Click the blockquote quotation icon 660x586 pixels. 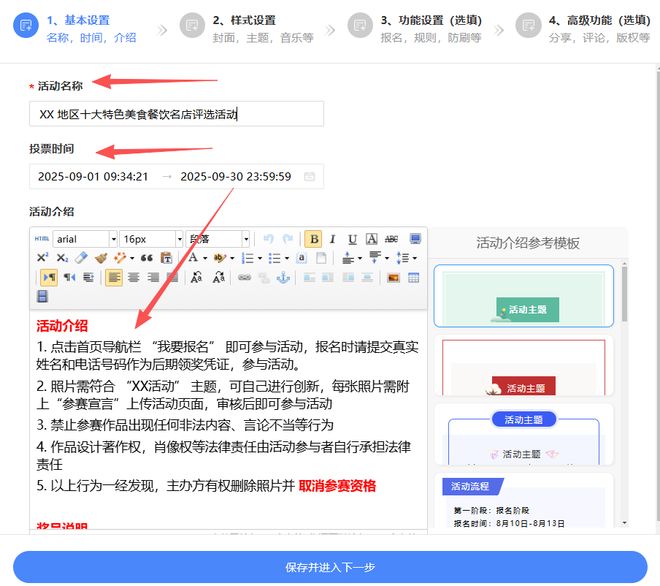146,258
